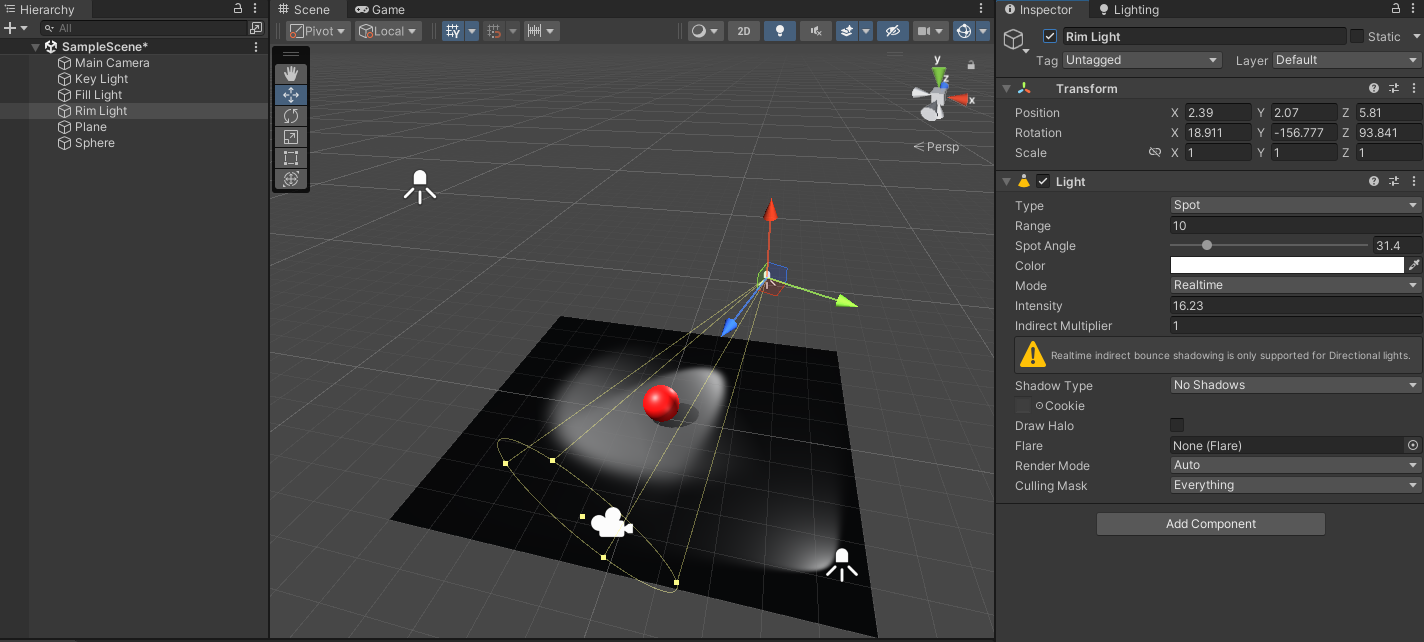Enable the Draw Halo checkbox
The image size is (1424, 642).
[1176, 424]
